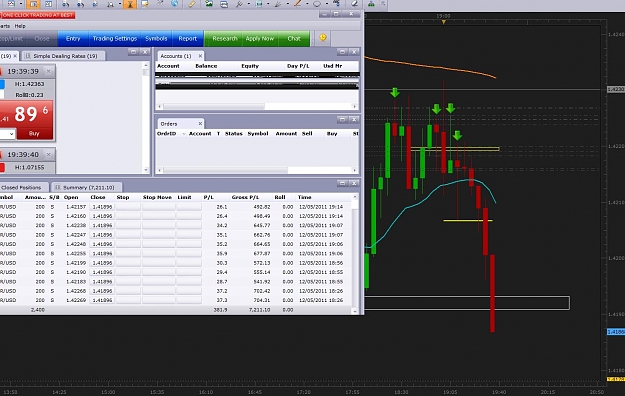Select the ellipse drawing tool in chart toolbar
Viewport: 625px width, 396px height.
click(316, 4)
